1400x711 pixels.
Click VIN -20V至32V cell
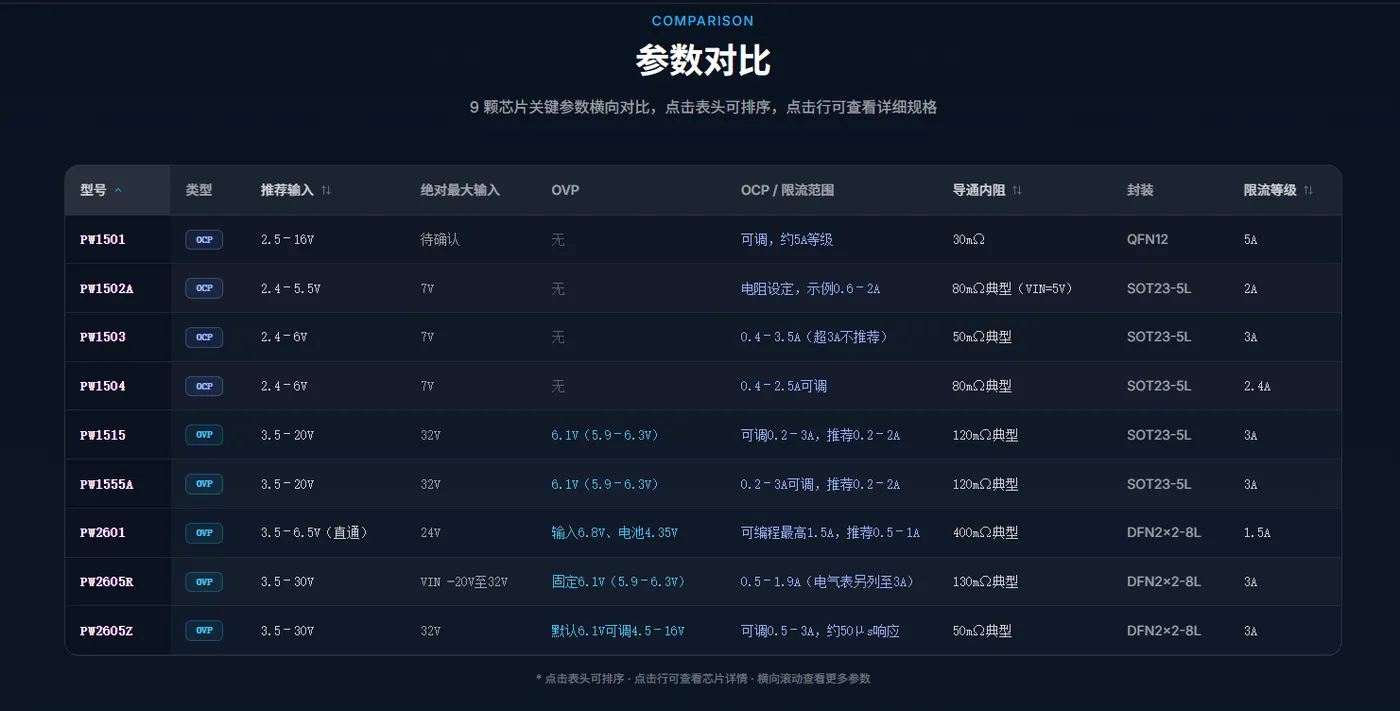click(x=464, y=582)
